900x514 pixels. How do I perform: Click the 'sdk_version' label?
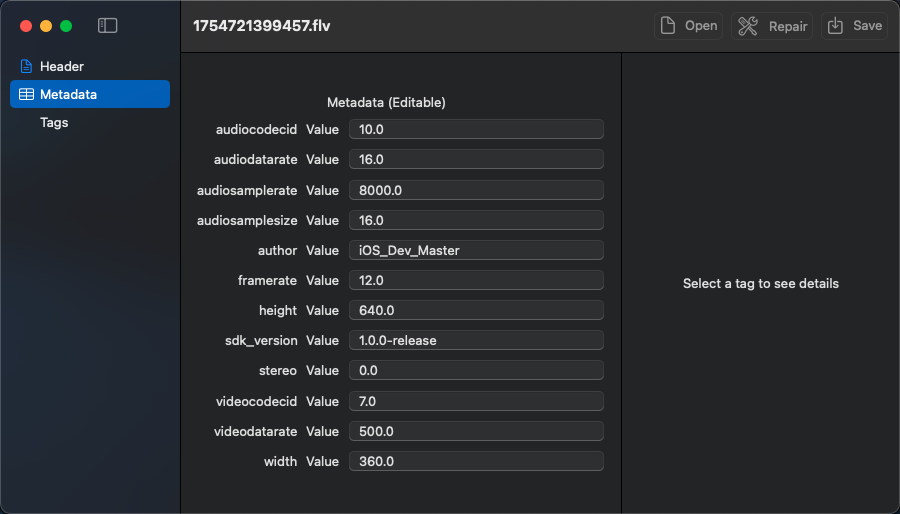click(261, 341)
